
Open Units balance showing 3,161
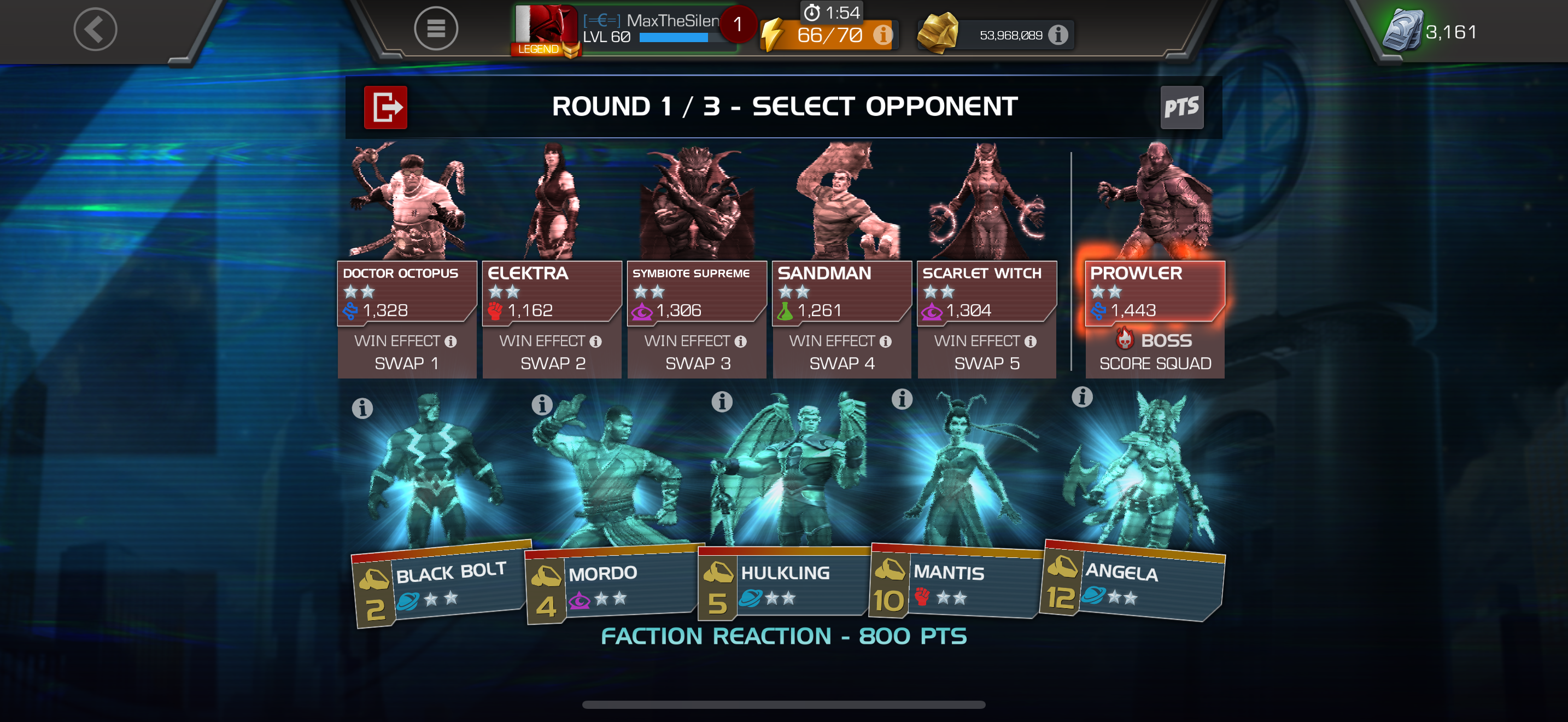pos(1431,31)
